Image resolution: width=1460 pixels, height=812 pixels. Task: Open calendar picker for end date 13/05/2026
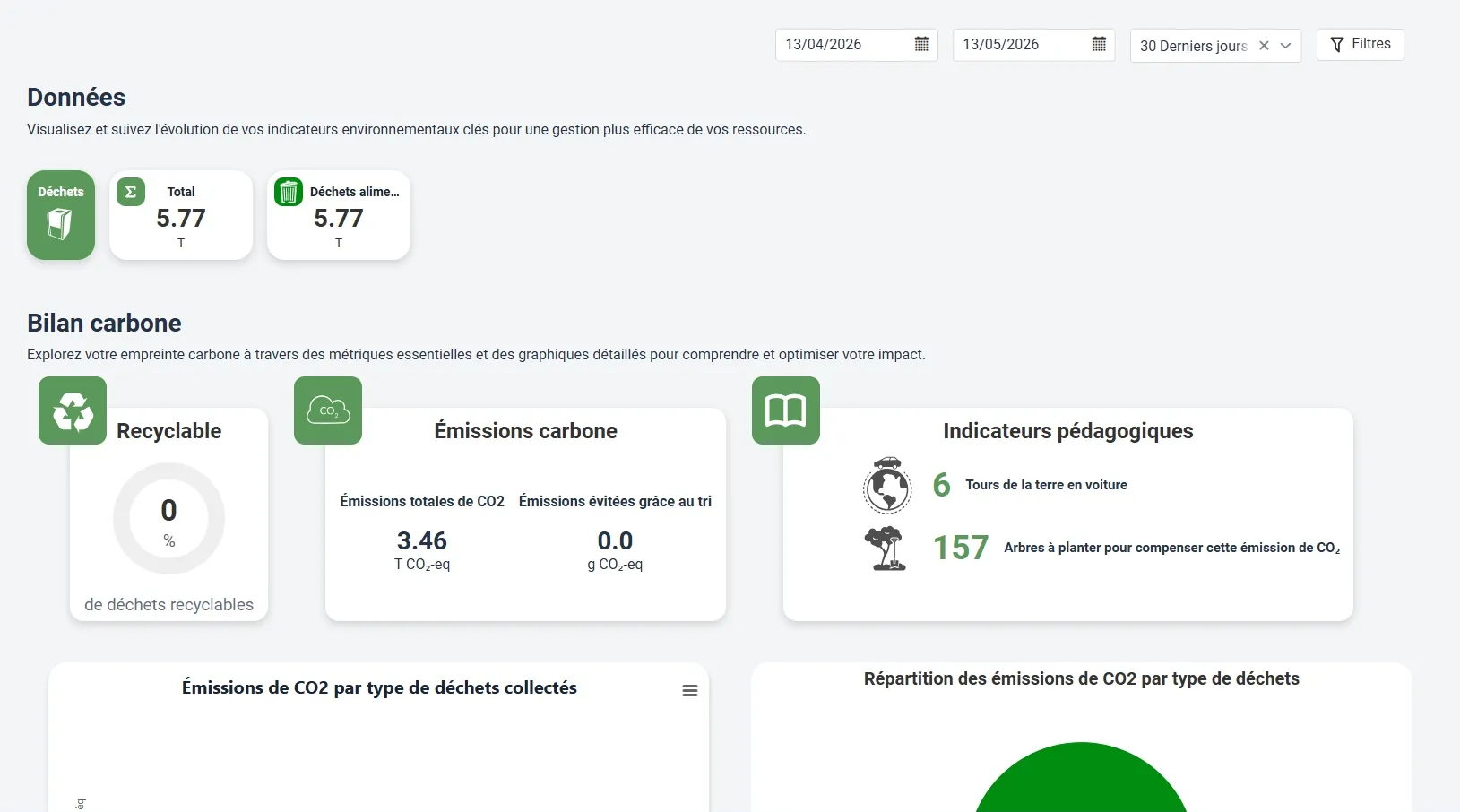(1099, 44)
